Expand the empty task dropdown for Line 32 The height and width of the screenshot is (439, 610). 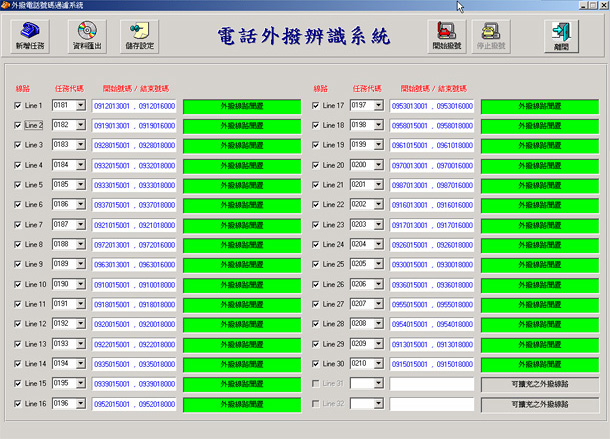tap(379, 404)
